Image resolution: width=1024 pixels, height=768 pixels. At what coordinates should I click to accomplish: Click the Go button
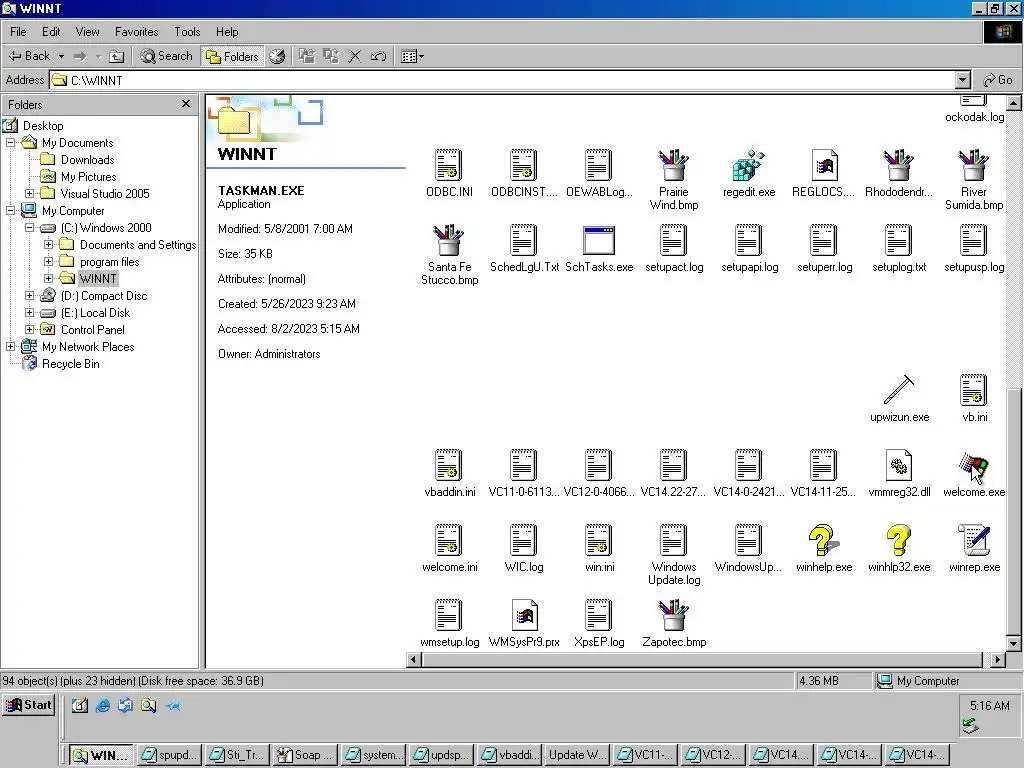point(997,80)
